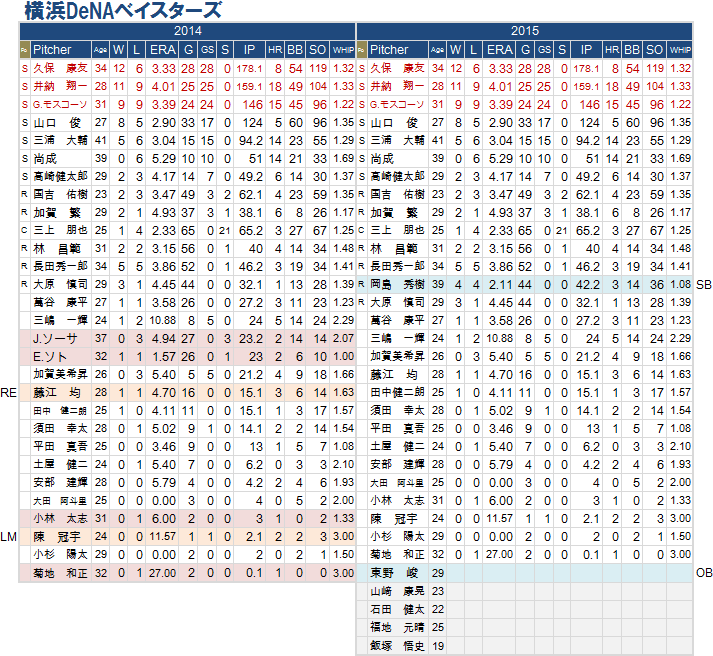Select 田中健二朗 in the 2015 table
713x656 pixels.
pos(397,393)
